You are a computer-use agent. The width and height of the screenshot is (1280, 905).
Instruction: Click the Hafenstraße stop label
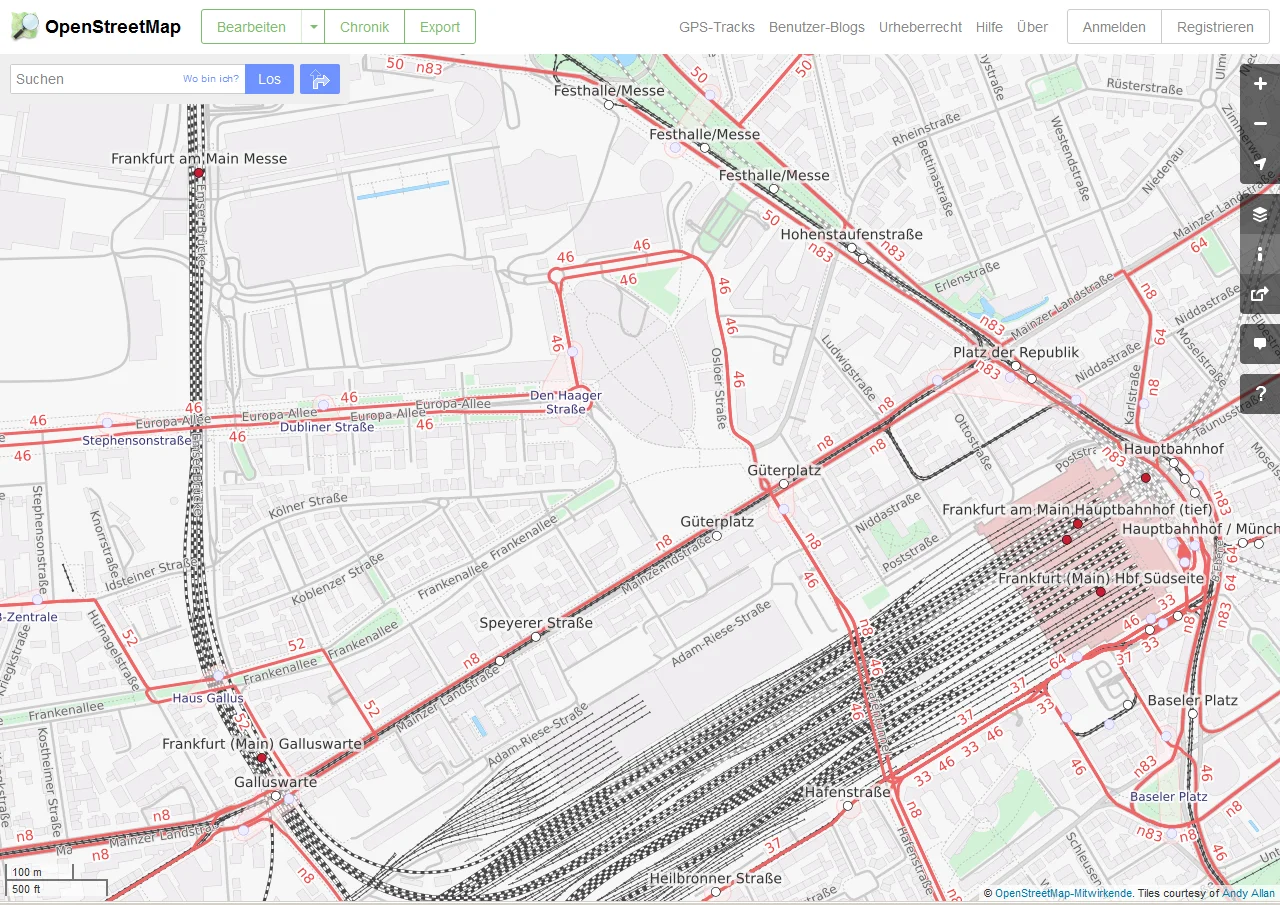848,792
